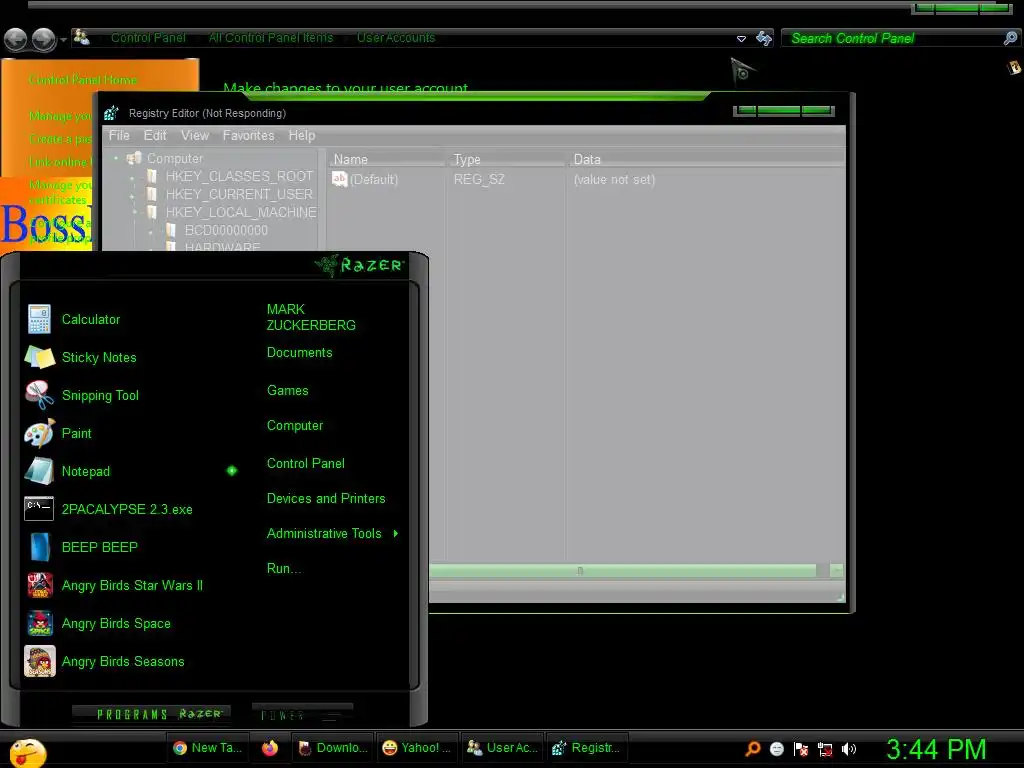Click the help icon in Control Panel
The height and width of the screenshot is (768, 1024).
1014,67
